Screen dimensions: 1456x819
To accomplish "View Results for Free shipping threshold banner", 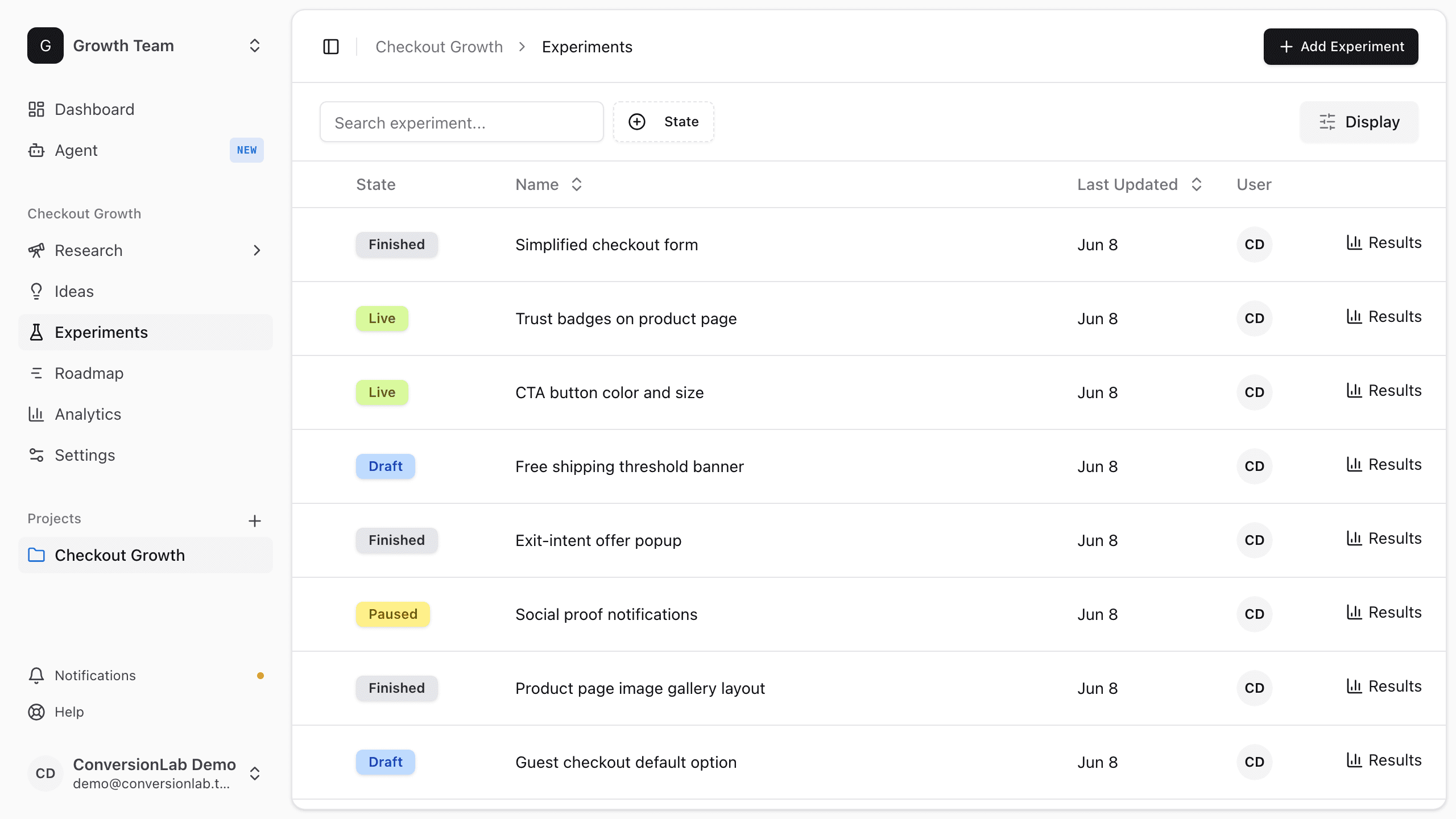I will 1384,465.
